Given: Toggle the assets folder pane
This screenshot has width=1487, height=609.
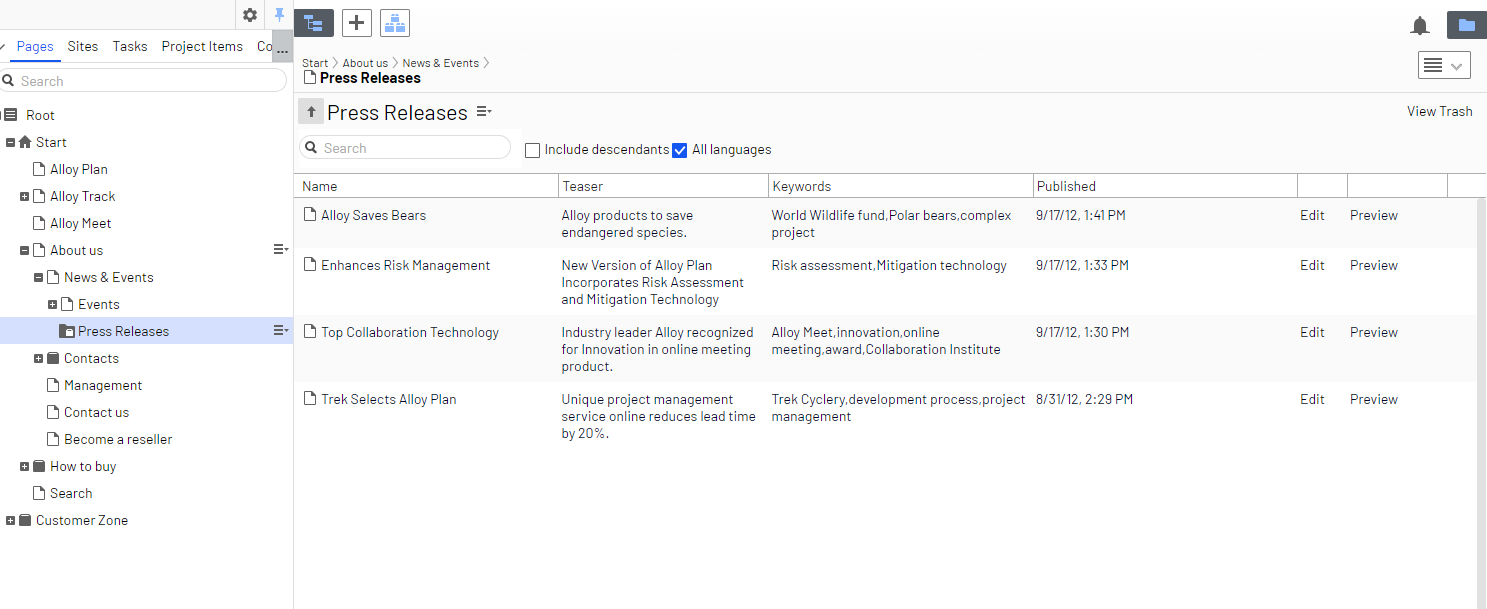Looking at the screenshot, I should pyautogui.click(x=1467, y=25).
